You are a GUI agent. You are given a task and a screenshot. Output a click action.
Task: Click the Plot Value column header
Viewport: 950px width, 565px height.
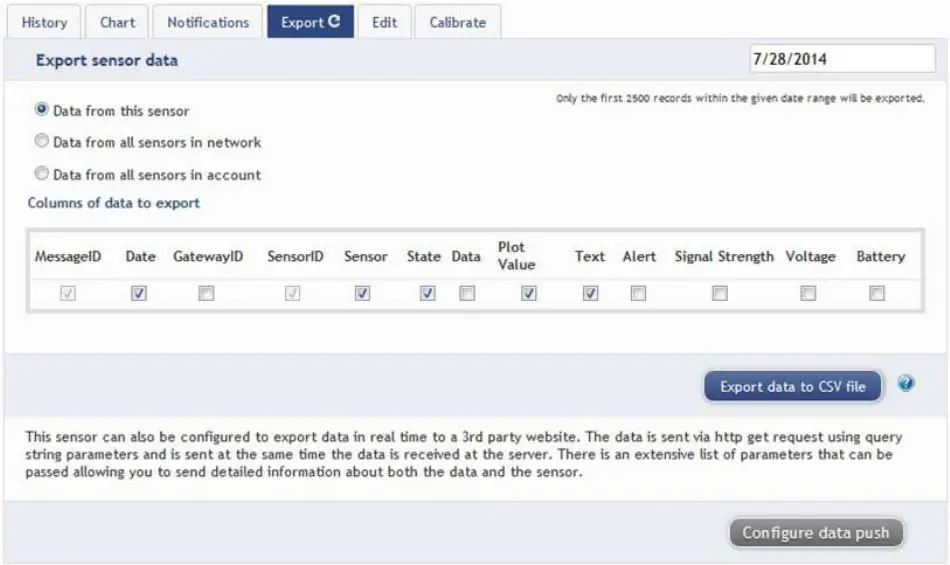pos(516,256)
